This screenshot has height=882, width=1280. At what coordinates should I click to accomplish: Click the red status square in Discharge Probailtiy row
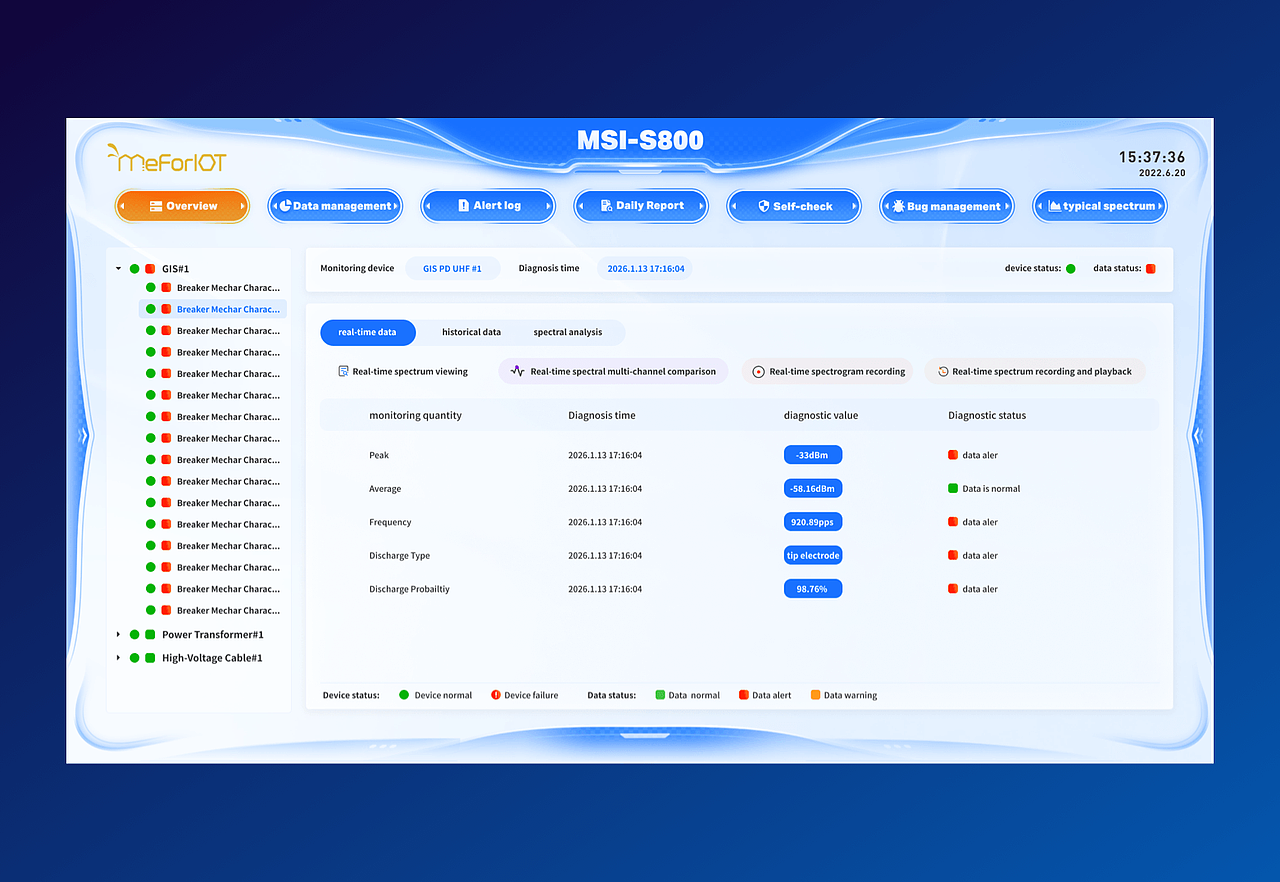(x=953, y=589)
